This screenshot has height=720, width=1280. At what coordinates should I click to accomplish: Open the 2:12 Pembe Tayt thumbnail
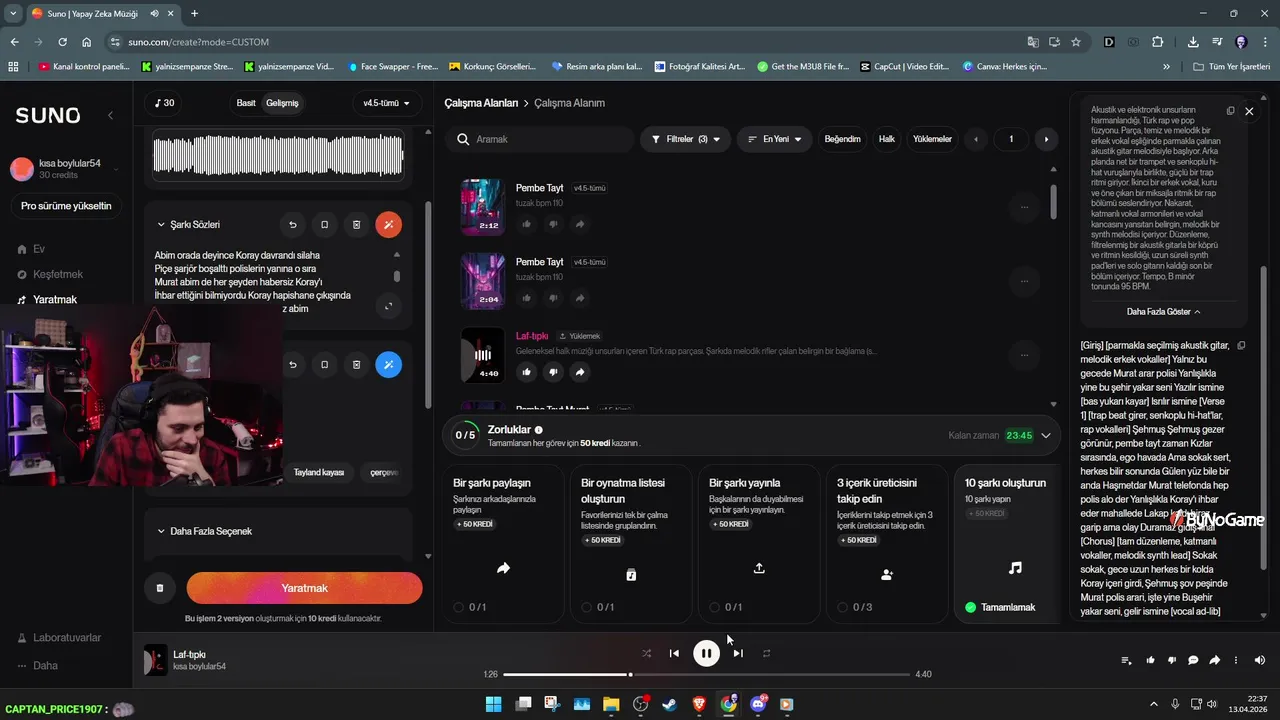tap(482, 207)
